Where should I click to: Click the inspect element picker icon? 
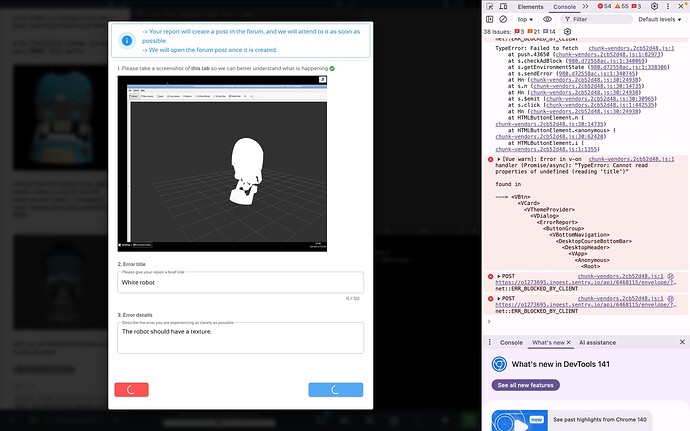tap(489, 6)
